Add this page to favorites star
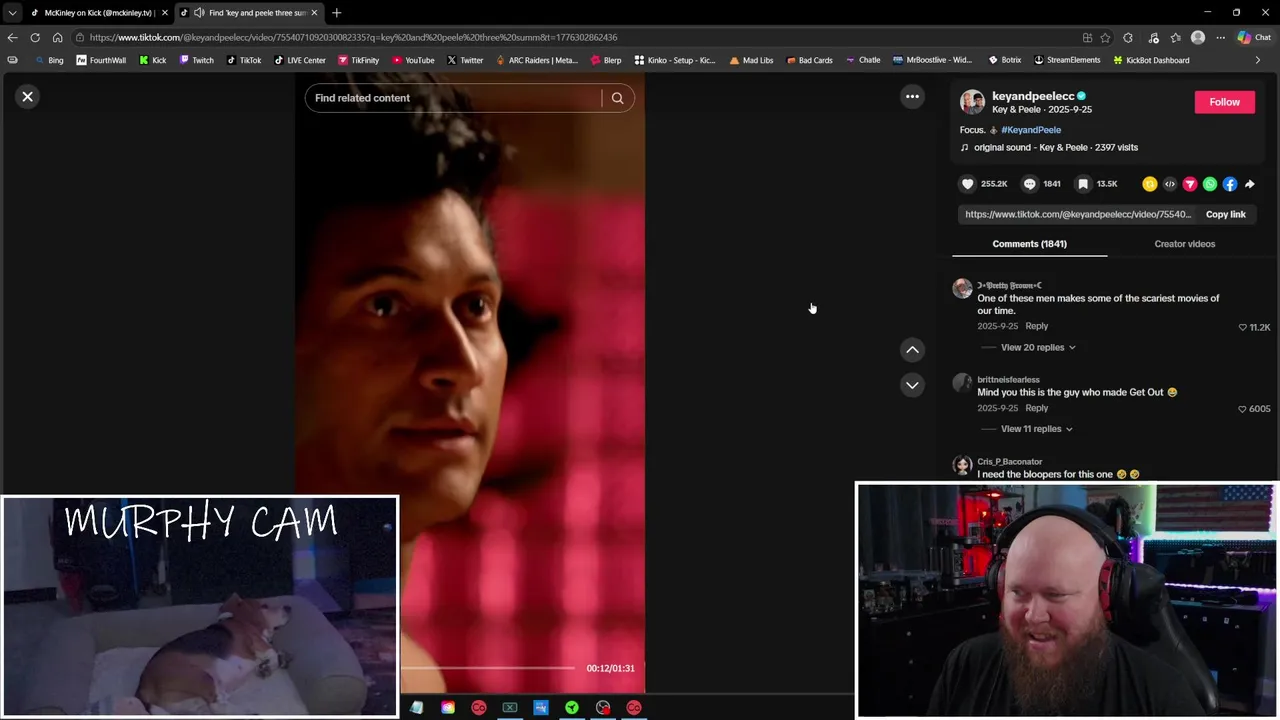 (x=1105, y=38)
